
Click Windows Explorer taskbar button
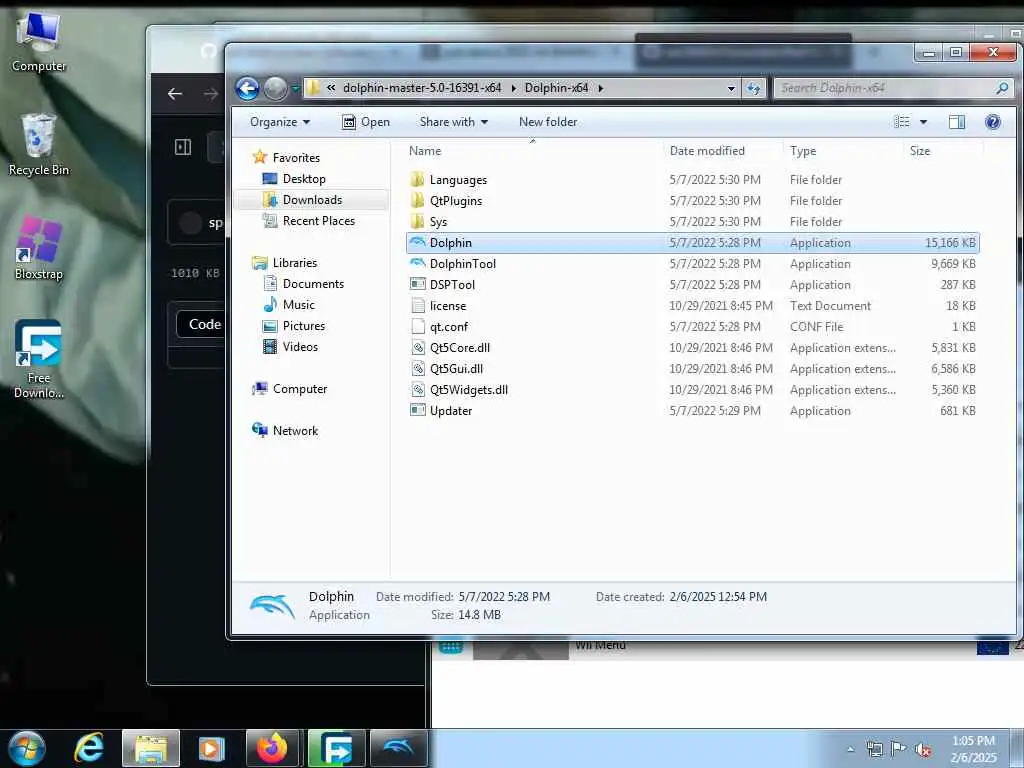click(151, 748)
